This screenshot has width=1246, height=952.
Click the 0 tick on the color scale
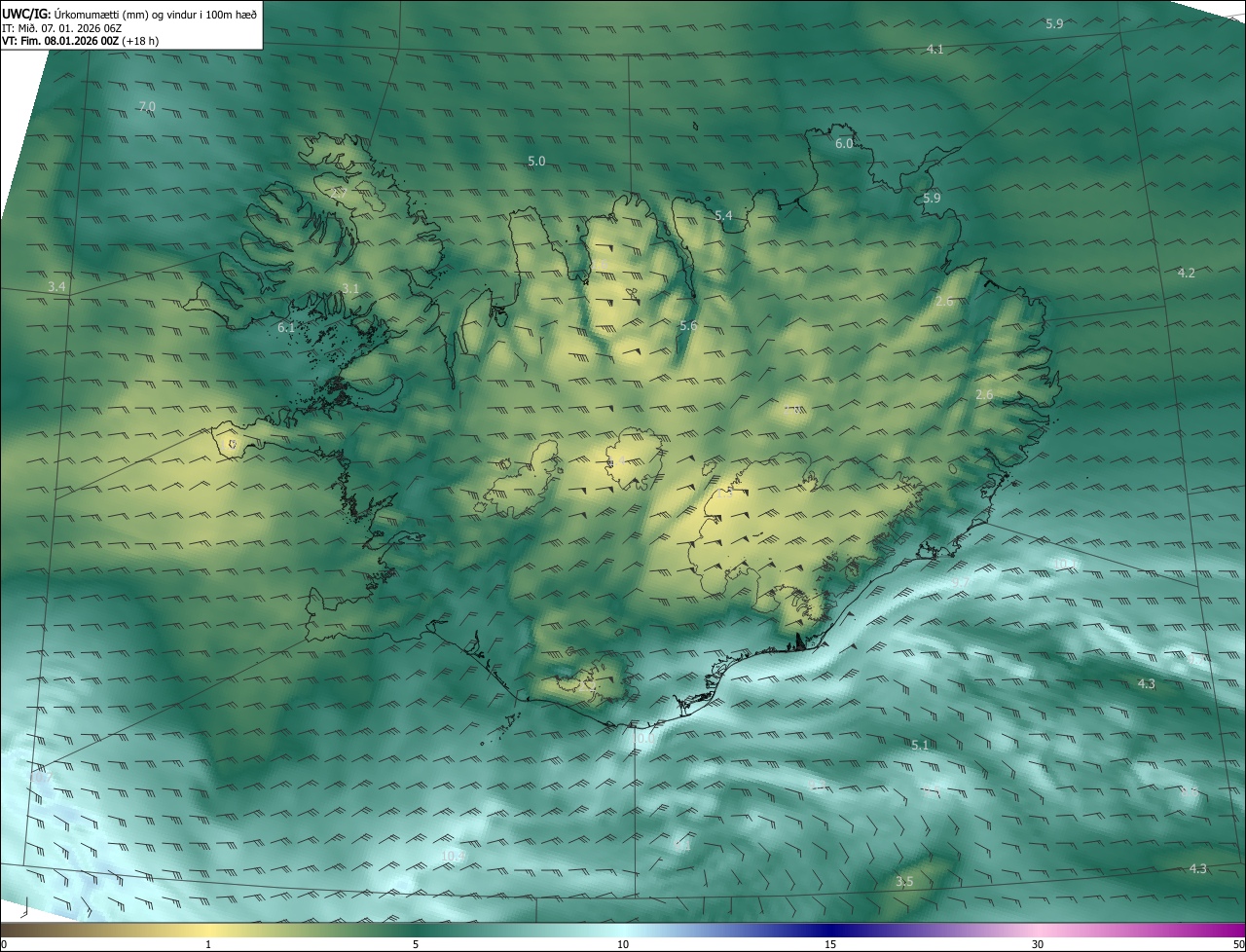[3, 944]
